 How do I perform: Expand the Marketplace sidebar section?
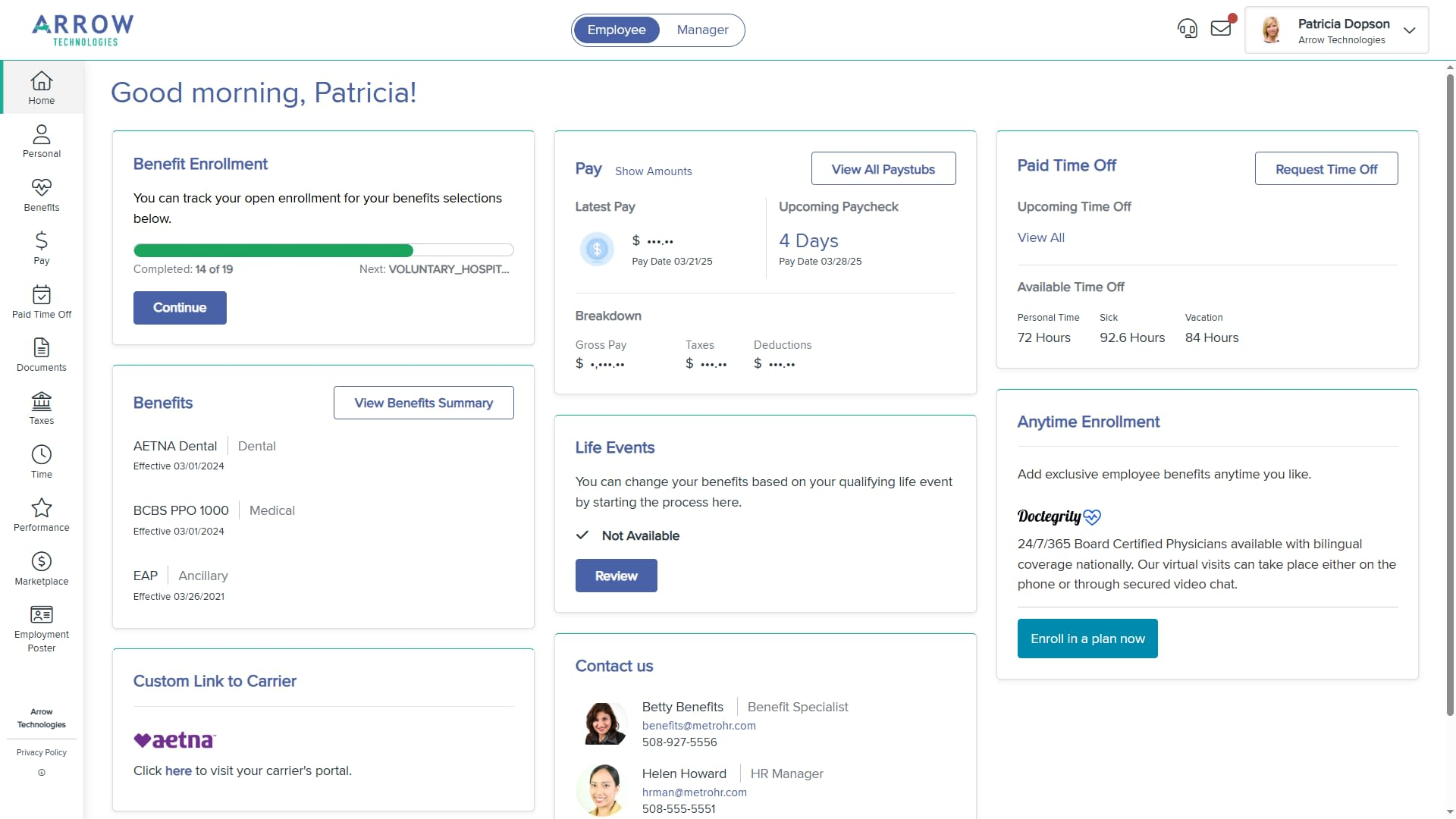click(41, 569)
